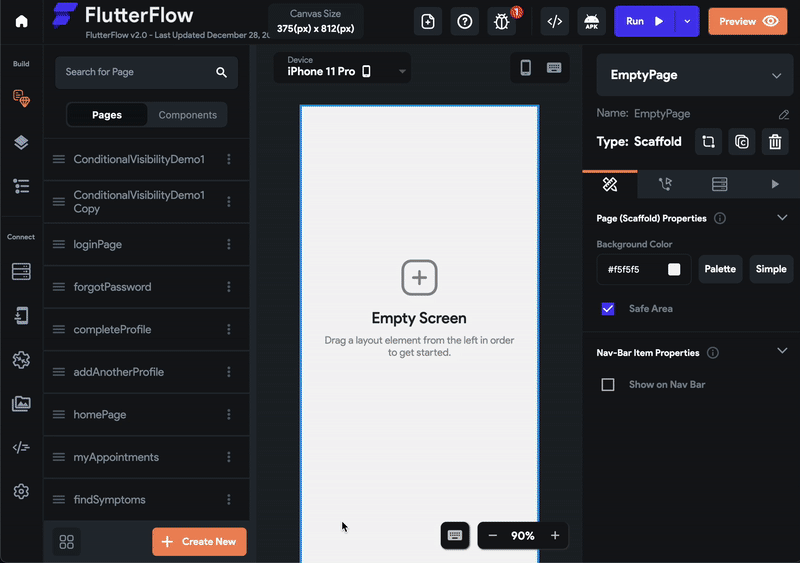Click the wrap widget icon beside Scaffold
The width and height of the screenshot is (800, 563).
point(709,141)
